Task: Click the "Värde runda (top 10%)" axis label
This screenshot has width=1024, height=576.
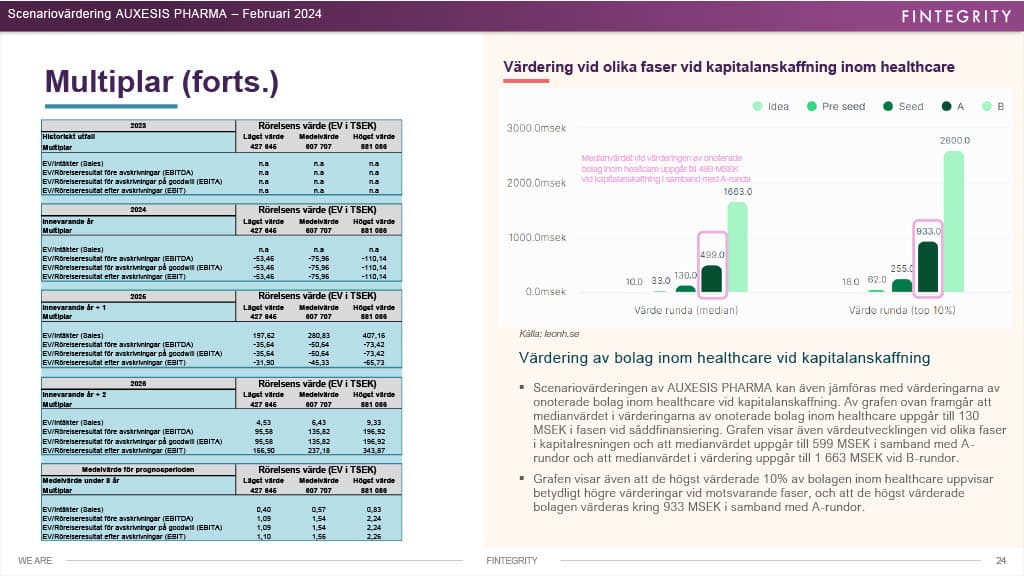Action: click(x=902, y=310)
